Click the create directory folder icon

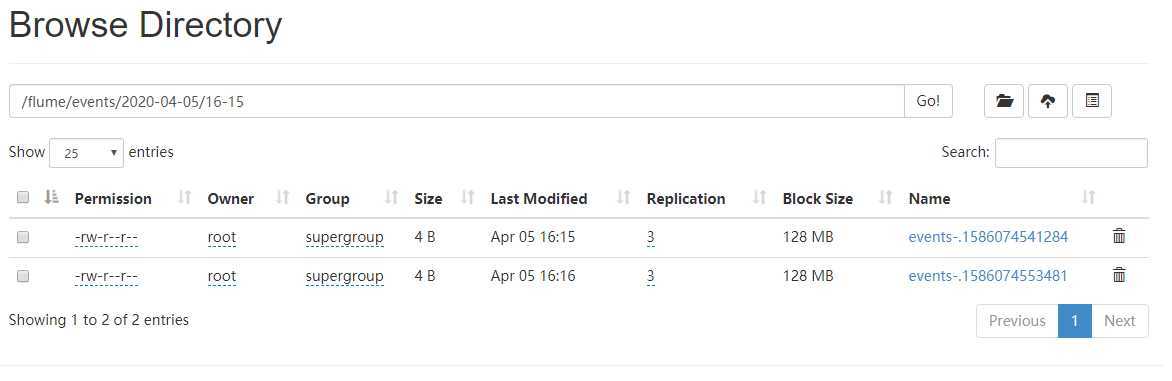tap(1004, 101)
